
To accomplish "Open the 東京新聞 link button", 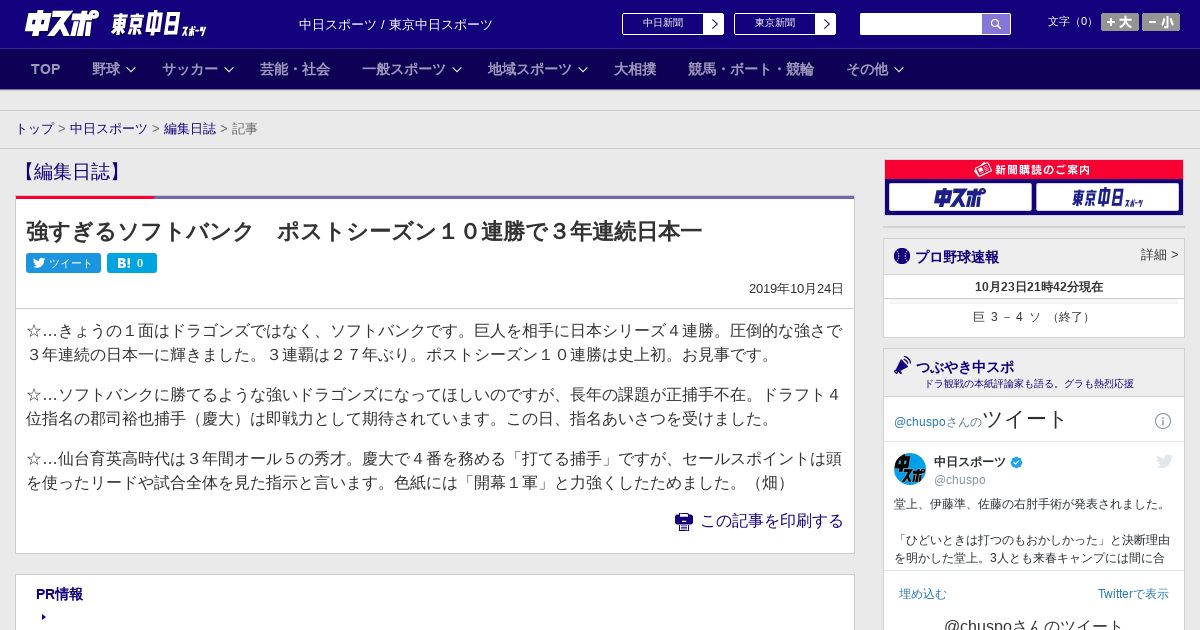I will pyautogui.click(x=775, y=24).
